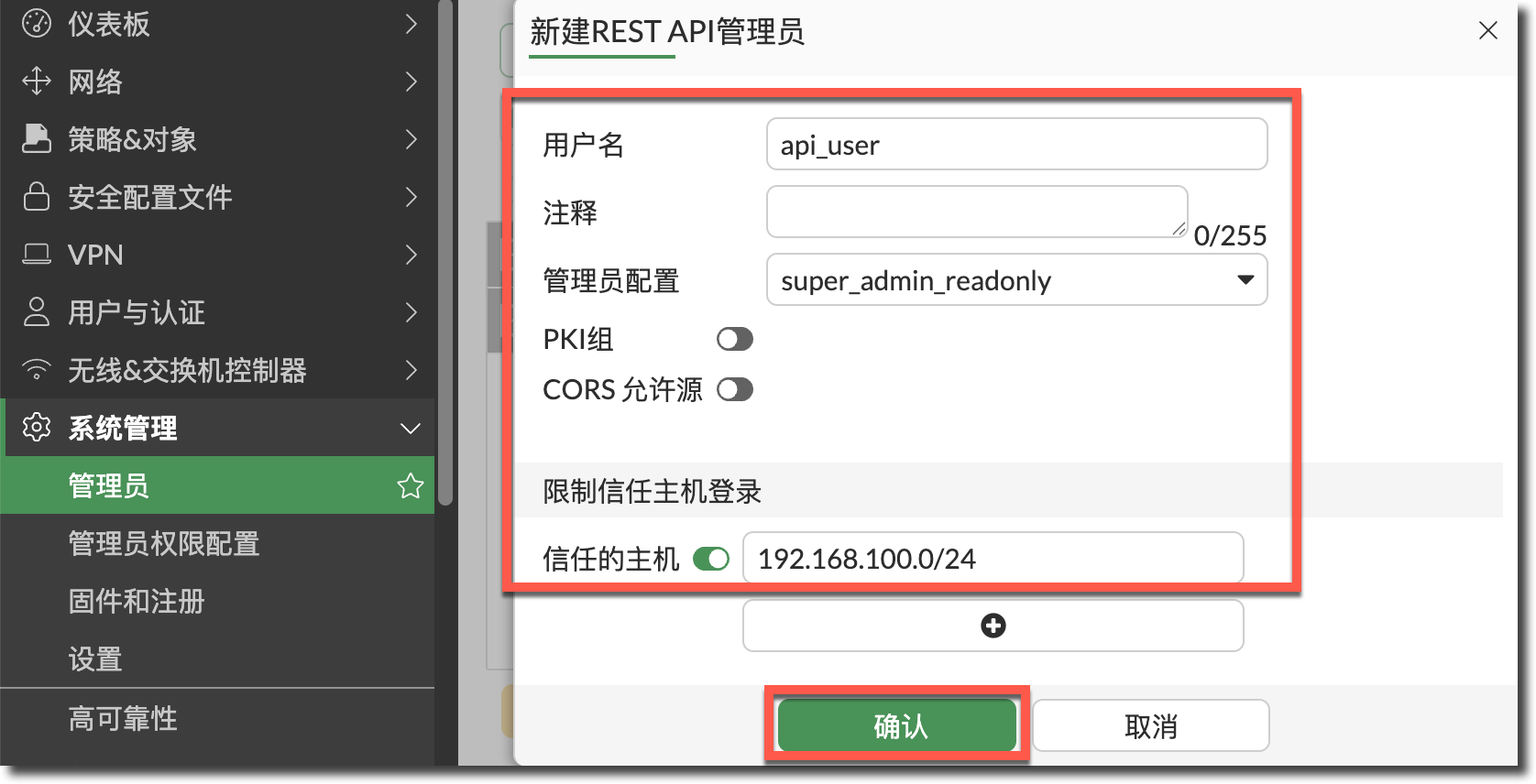Click the Network crossed-arrows icon
The image size is (1536, 784).
click(x=36, y=82)
